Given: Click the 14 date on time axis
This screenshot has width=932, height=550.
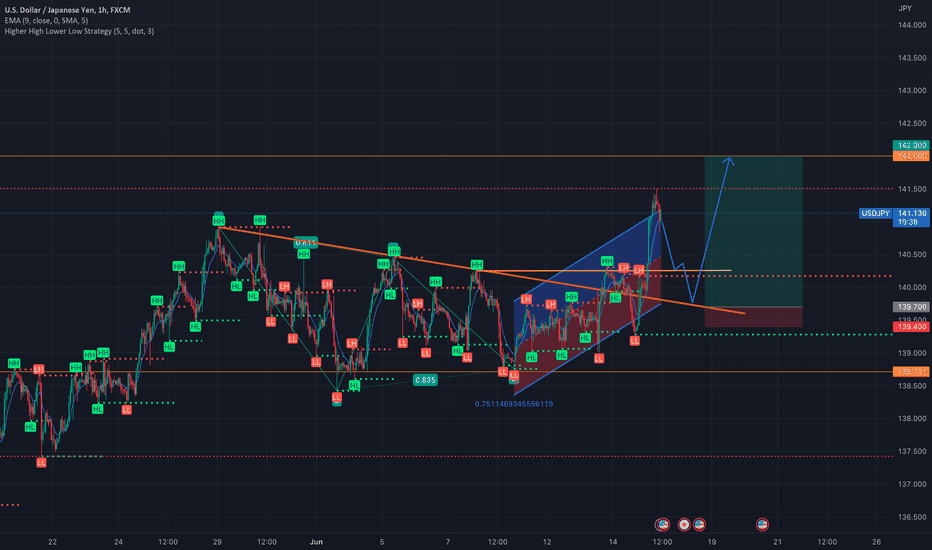Looking at the screenshot, I should pyautogui.click(x=613, y=542).
